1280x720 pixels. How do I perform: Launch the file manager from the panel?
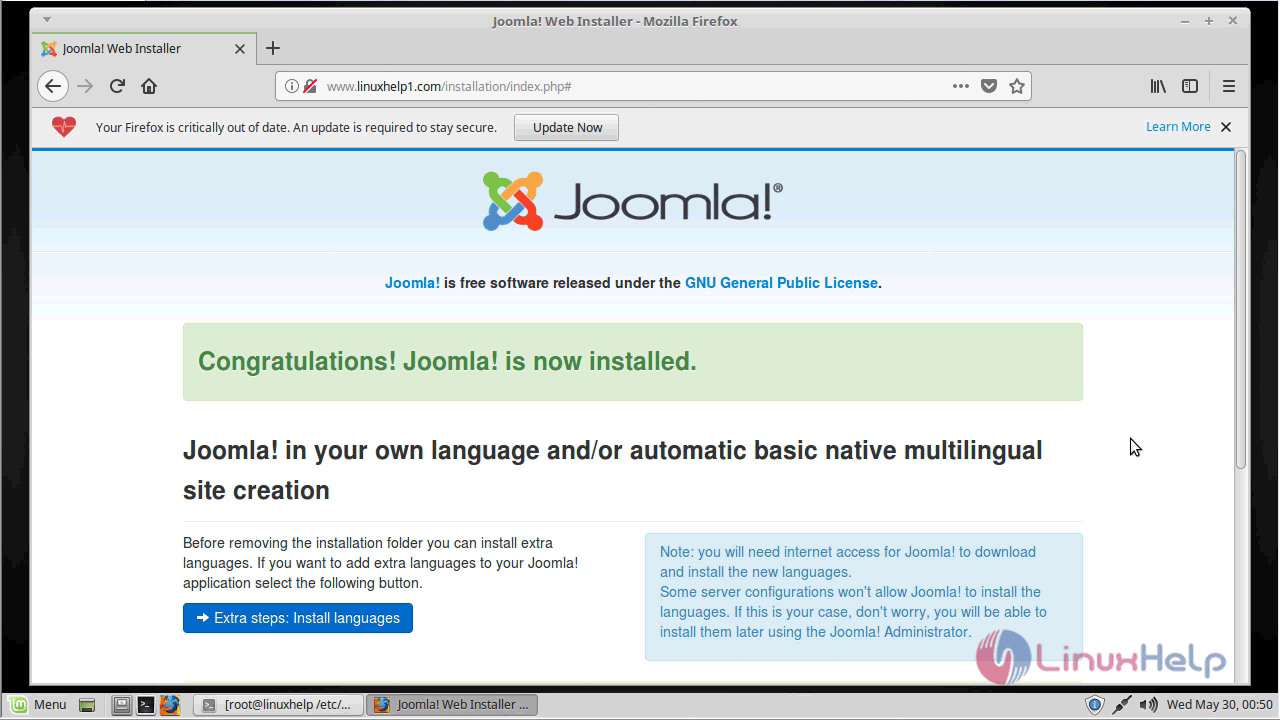(121, 705)
